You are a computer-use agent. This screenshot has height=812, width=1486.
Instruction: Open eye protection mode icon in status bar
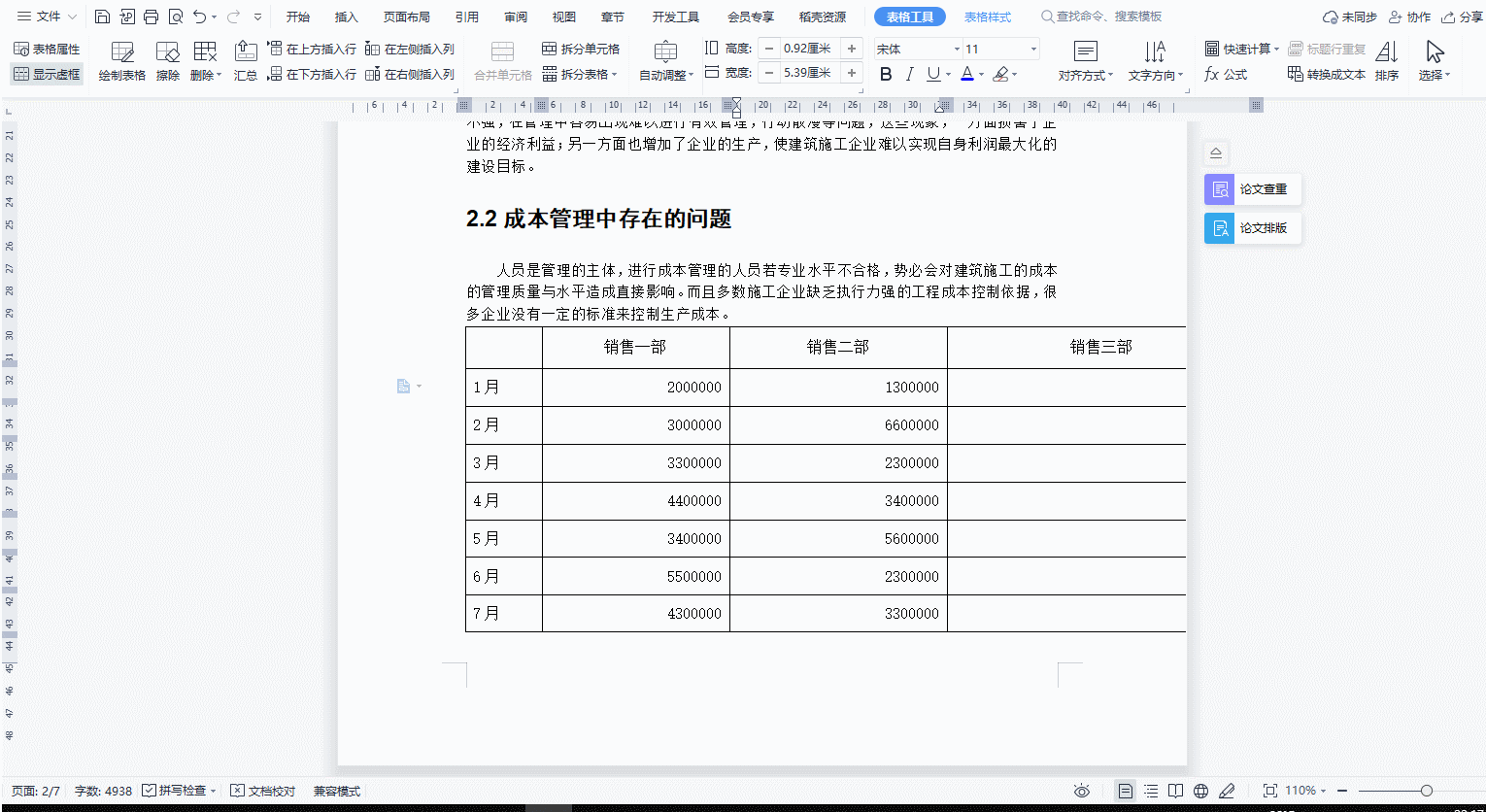(x=1082, y=791)
